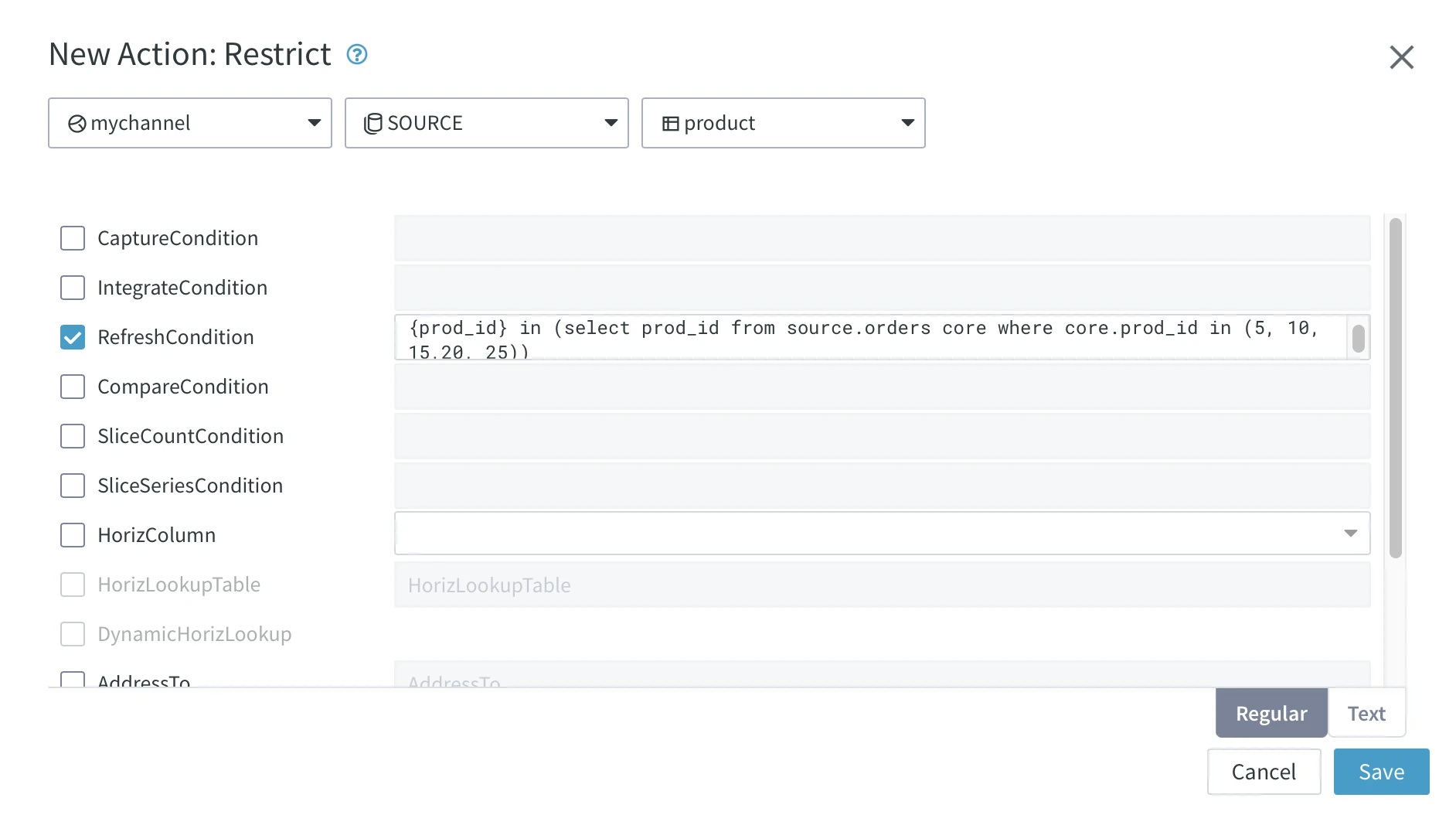Select the Regular mode tab
Viewport: 1456px width, 832px height.
click(1271, 713)
